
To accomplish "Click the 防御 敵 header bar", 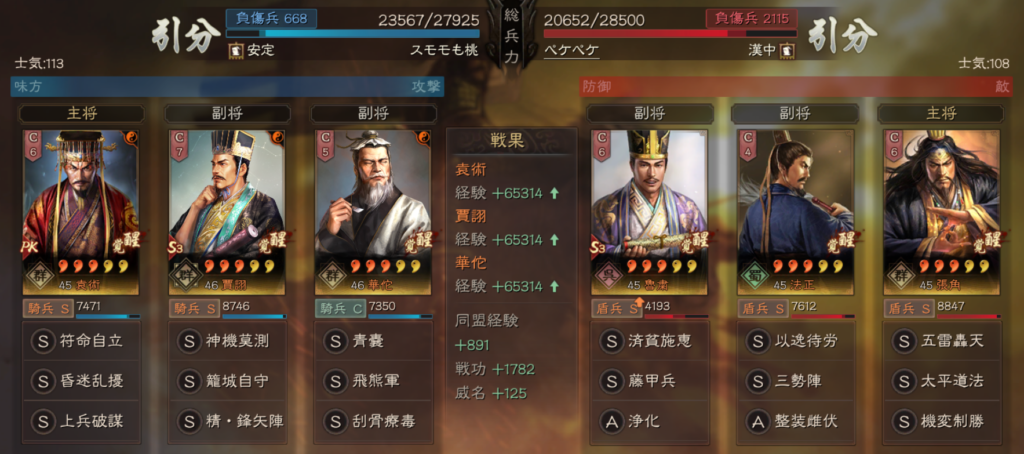I will 795,86.
